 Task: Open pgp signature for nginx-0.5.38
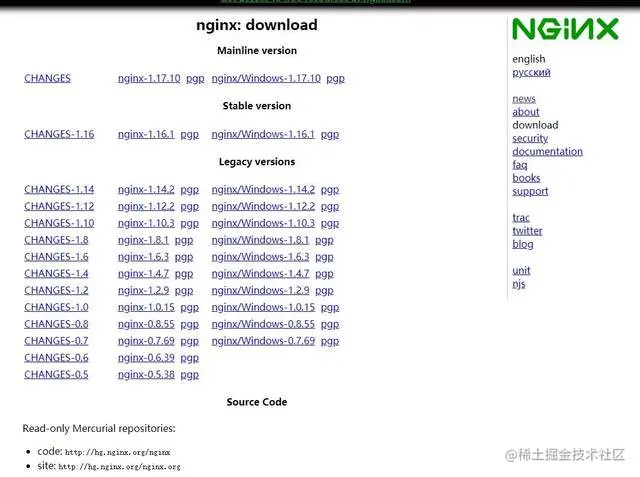click(x=190, y=375)
